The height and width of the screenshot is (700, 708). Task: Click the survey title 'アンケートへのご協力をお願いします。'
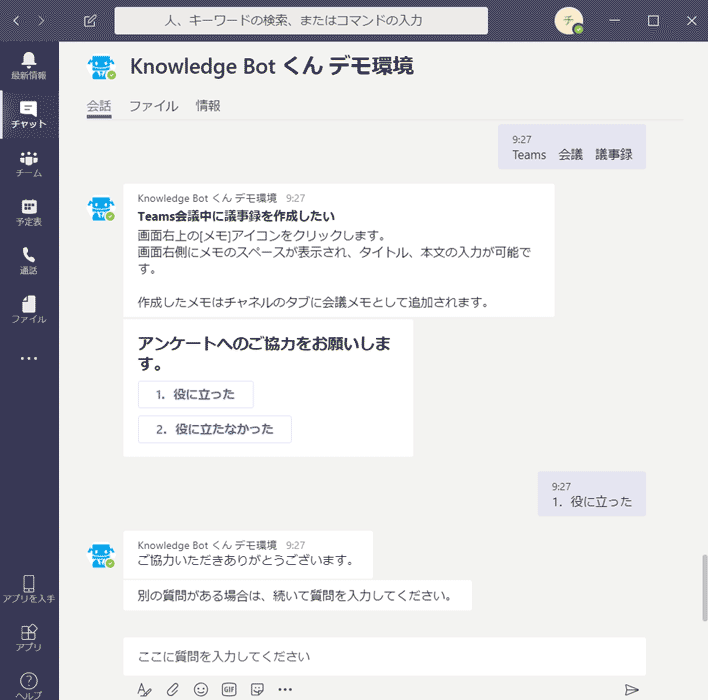[x=264, y=353]
